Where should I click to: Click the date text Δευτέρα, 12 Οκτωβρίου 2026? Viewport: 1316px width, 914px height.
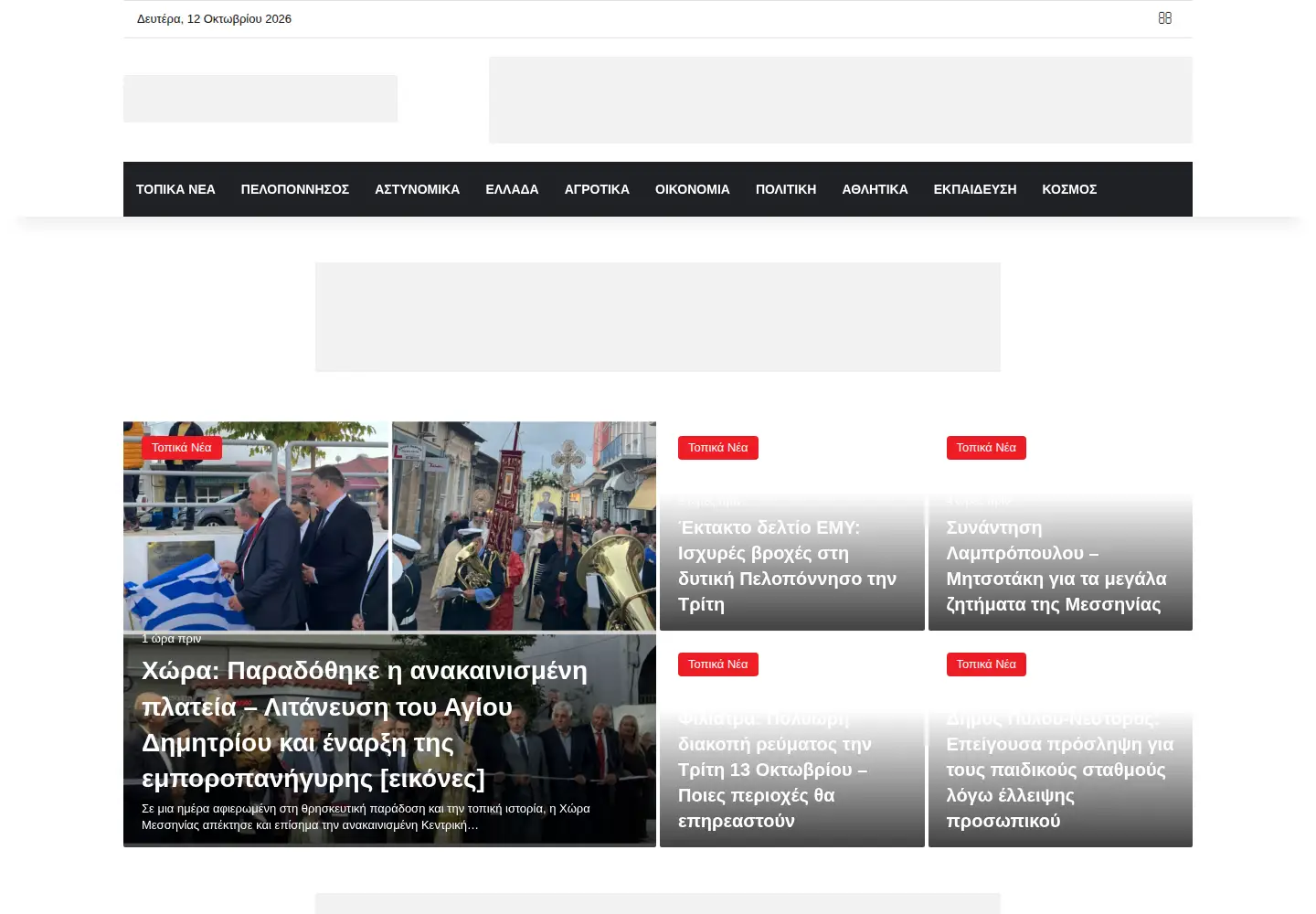(x=214, y=18)
